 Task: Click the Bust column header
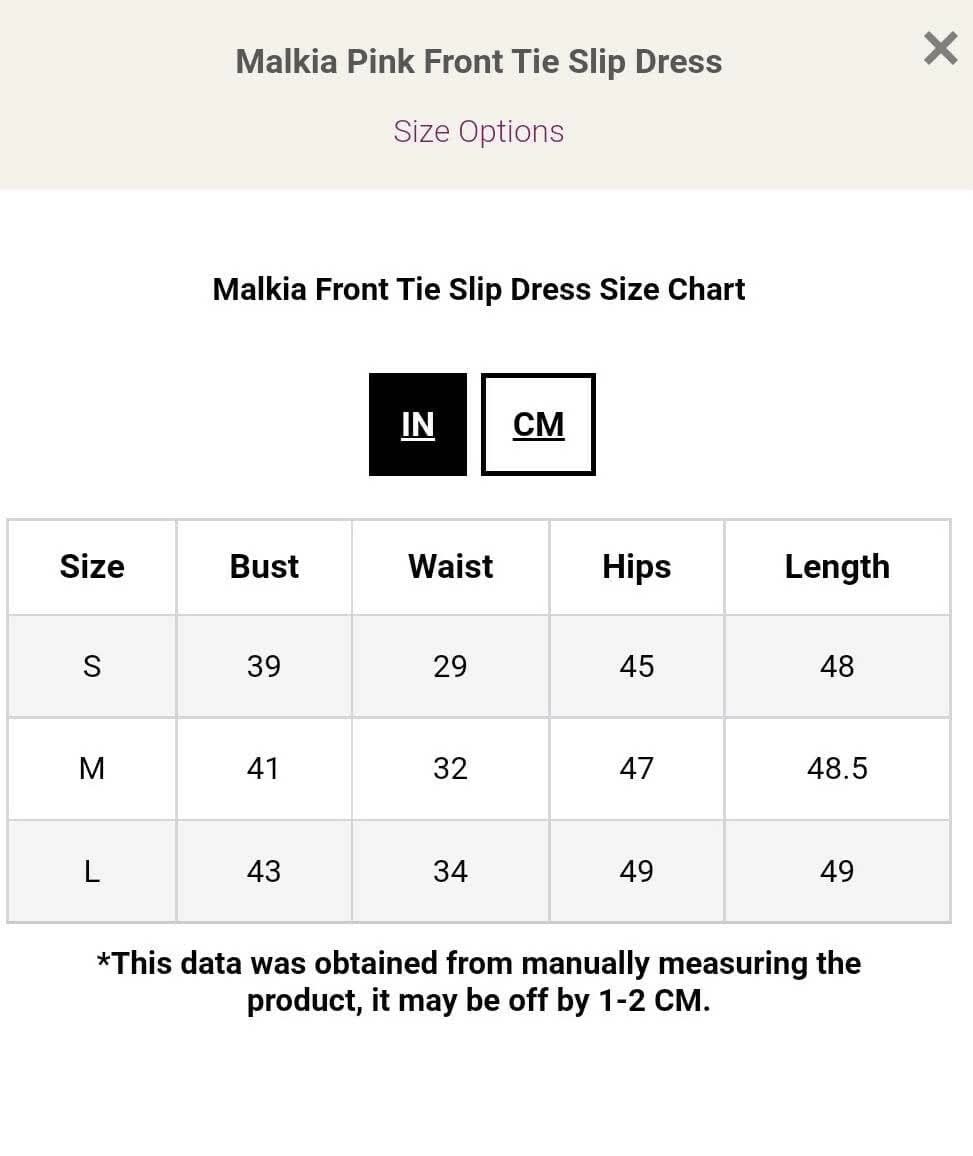coord(264,566)
